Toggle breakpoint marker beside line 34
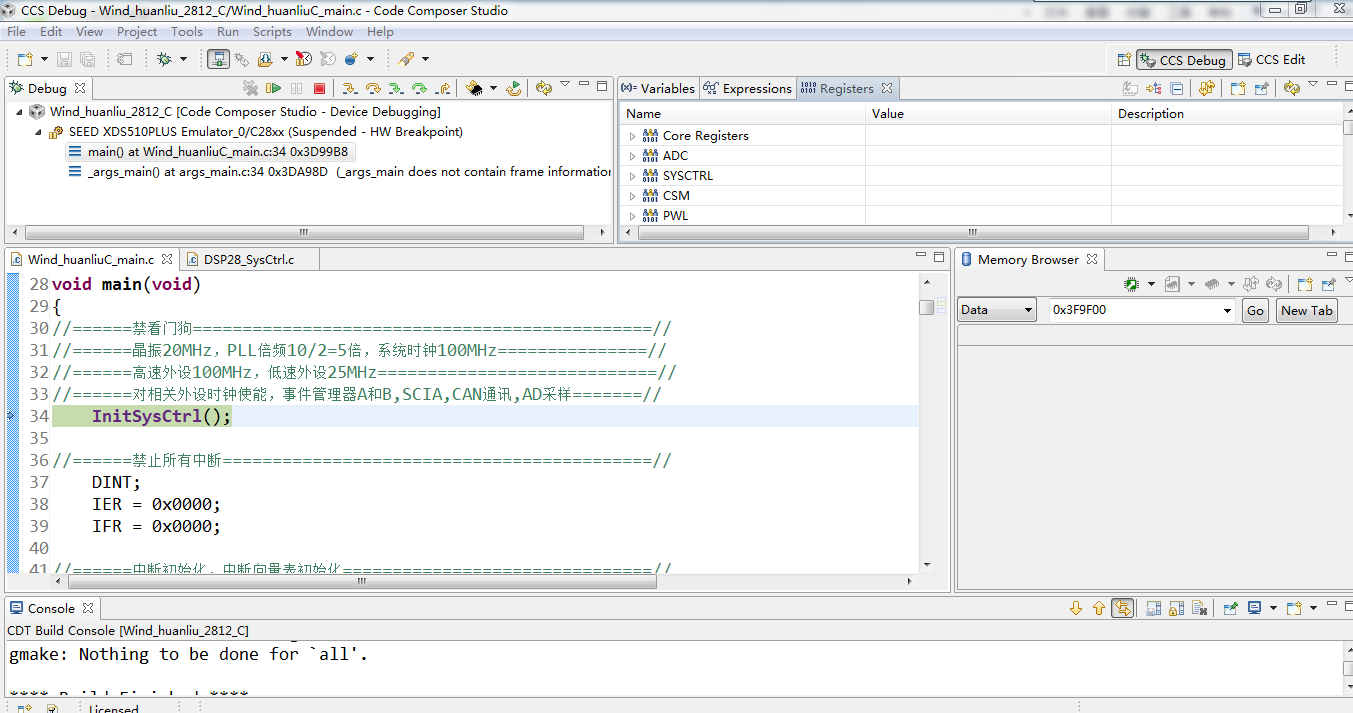This screenshot has height=713, width=1353. click(12, 416)
